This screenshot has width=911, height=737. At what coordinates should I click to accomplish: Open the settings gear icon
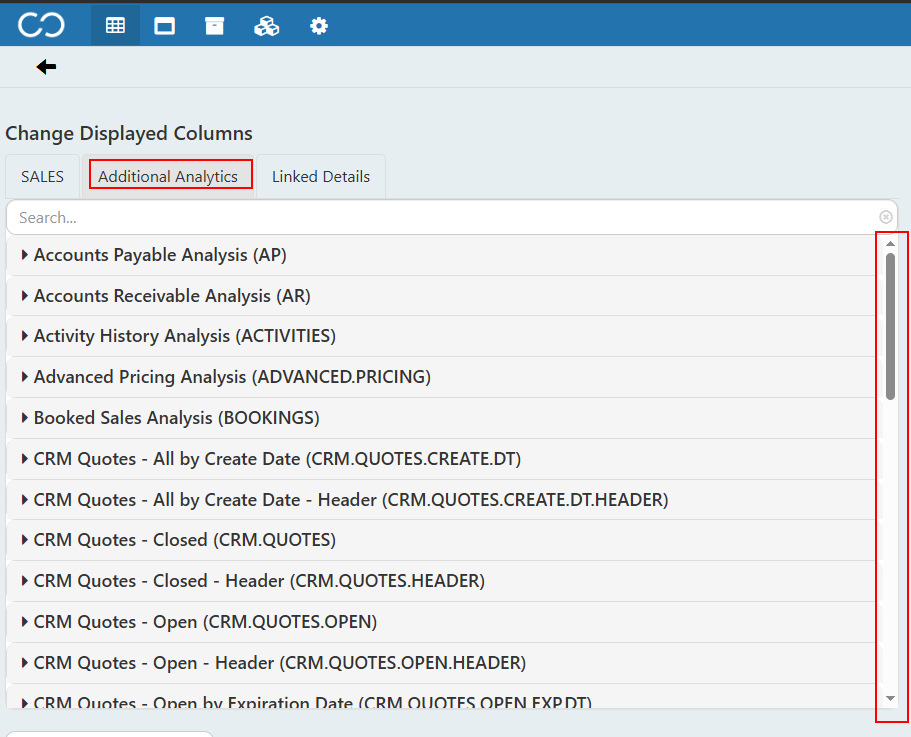(319, 26)
